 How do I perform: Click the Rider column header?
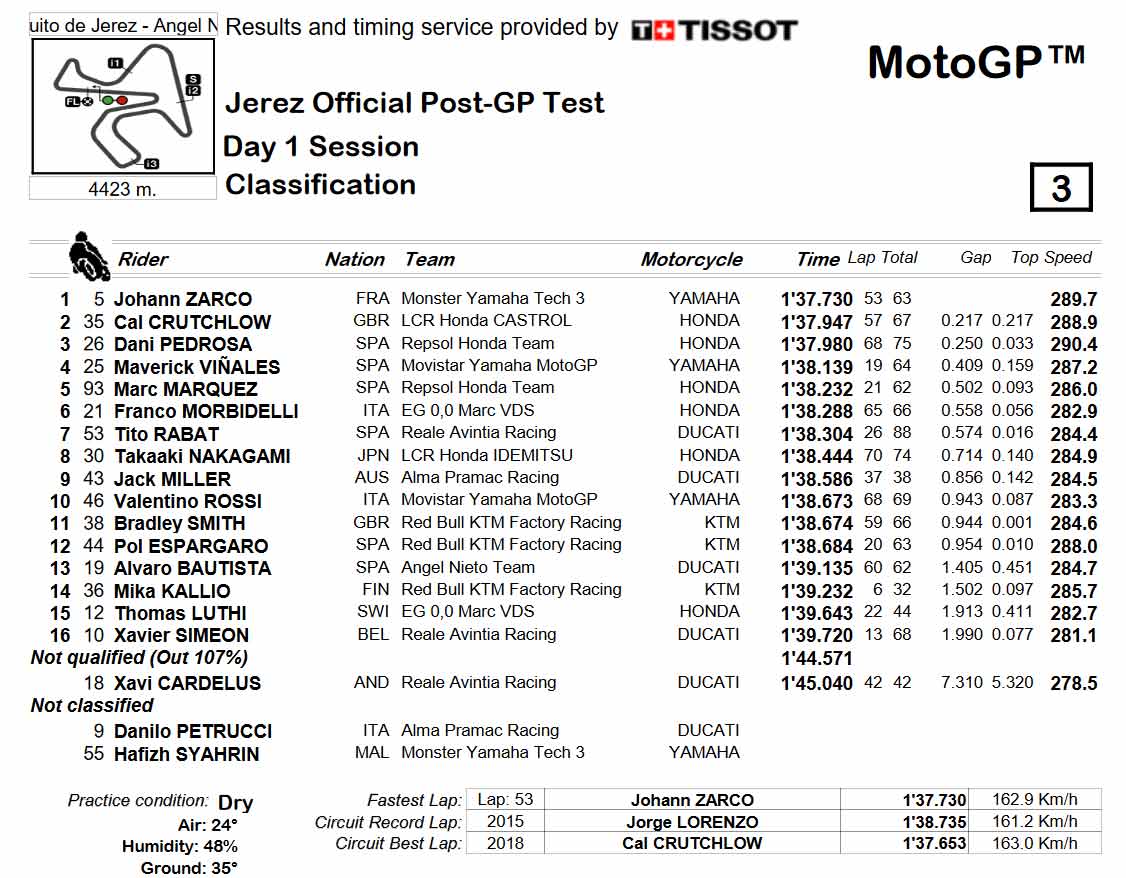(x=143, y=259)
